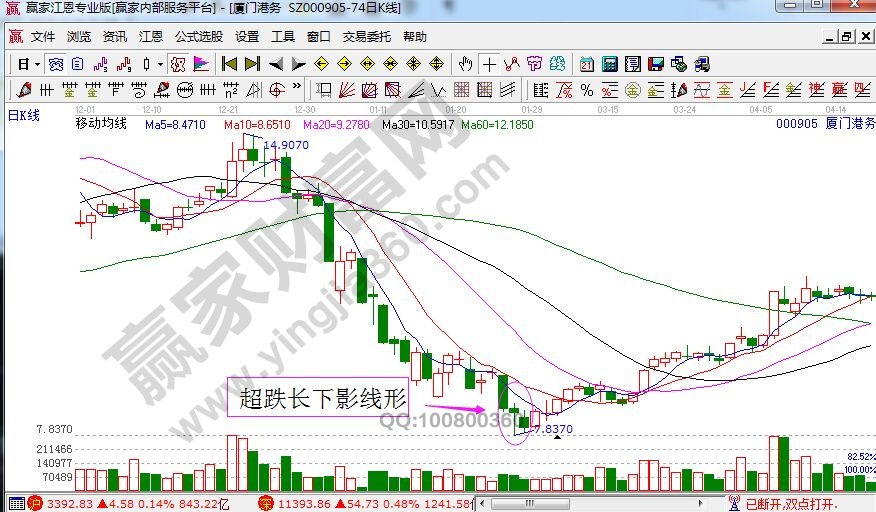Click the red floppy disk save icon
The height and width of the screenshot is (512, 876).
(656, 64)
